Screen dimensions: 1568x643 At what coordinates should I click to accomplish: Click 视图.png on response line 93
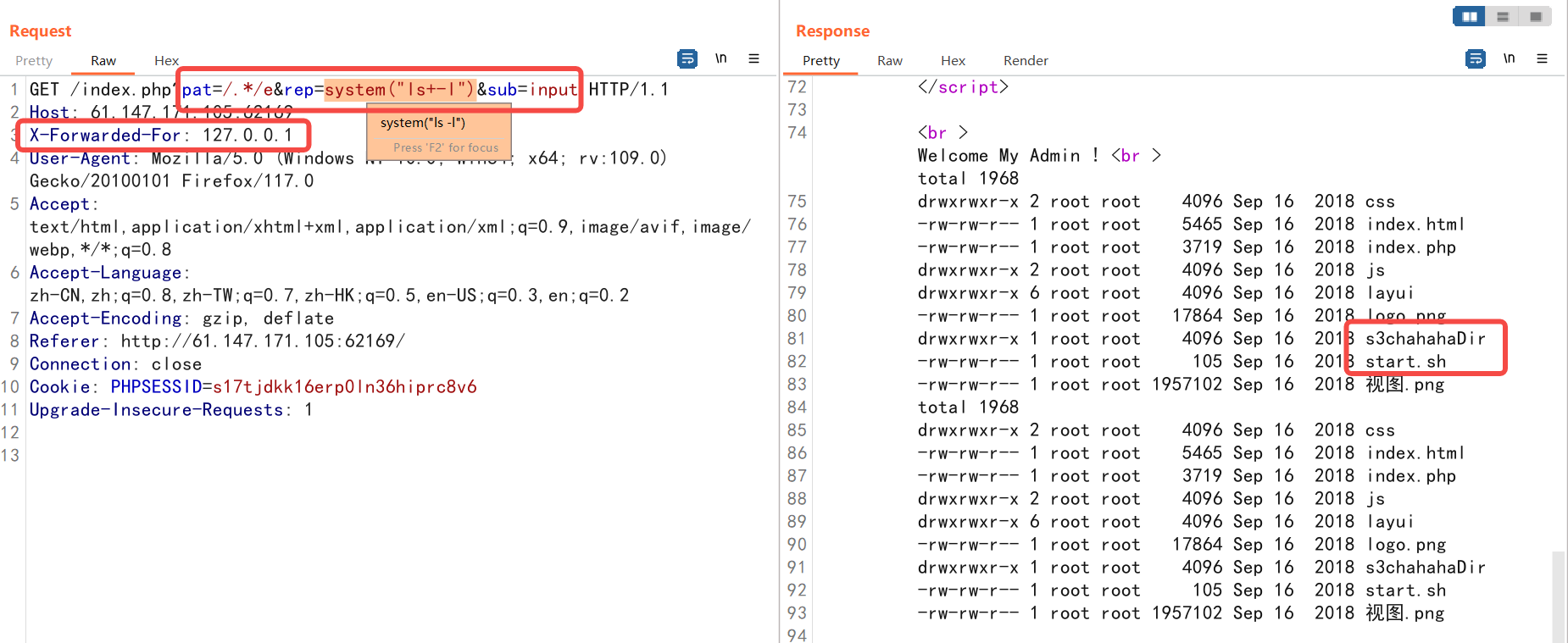[1404, 613]
